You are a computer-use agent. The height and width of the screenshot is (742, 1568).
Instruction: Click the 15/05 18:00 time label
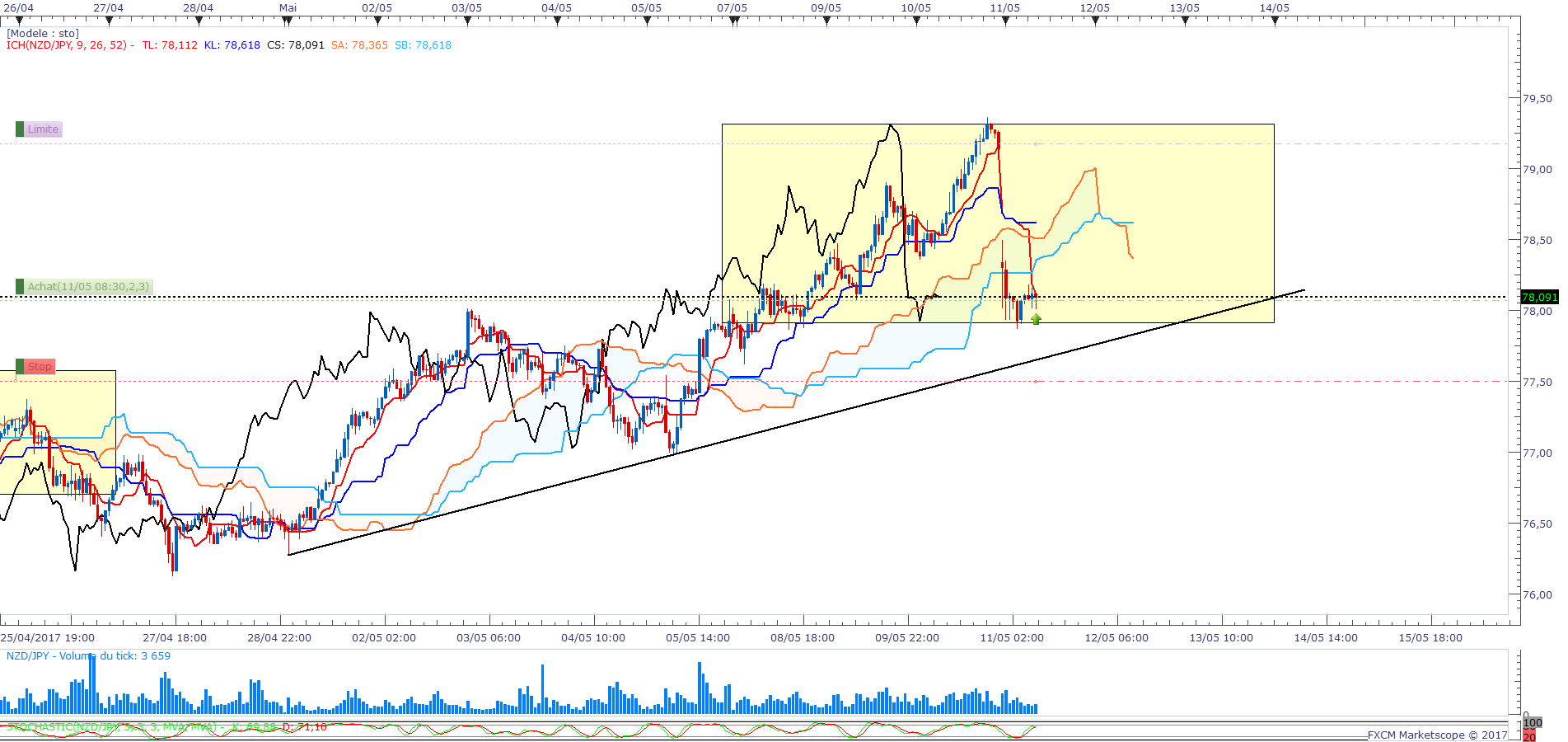click(1430, 638)
